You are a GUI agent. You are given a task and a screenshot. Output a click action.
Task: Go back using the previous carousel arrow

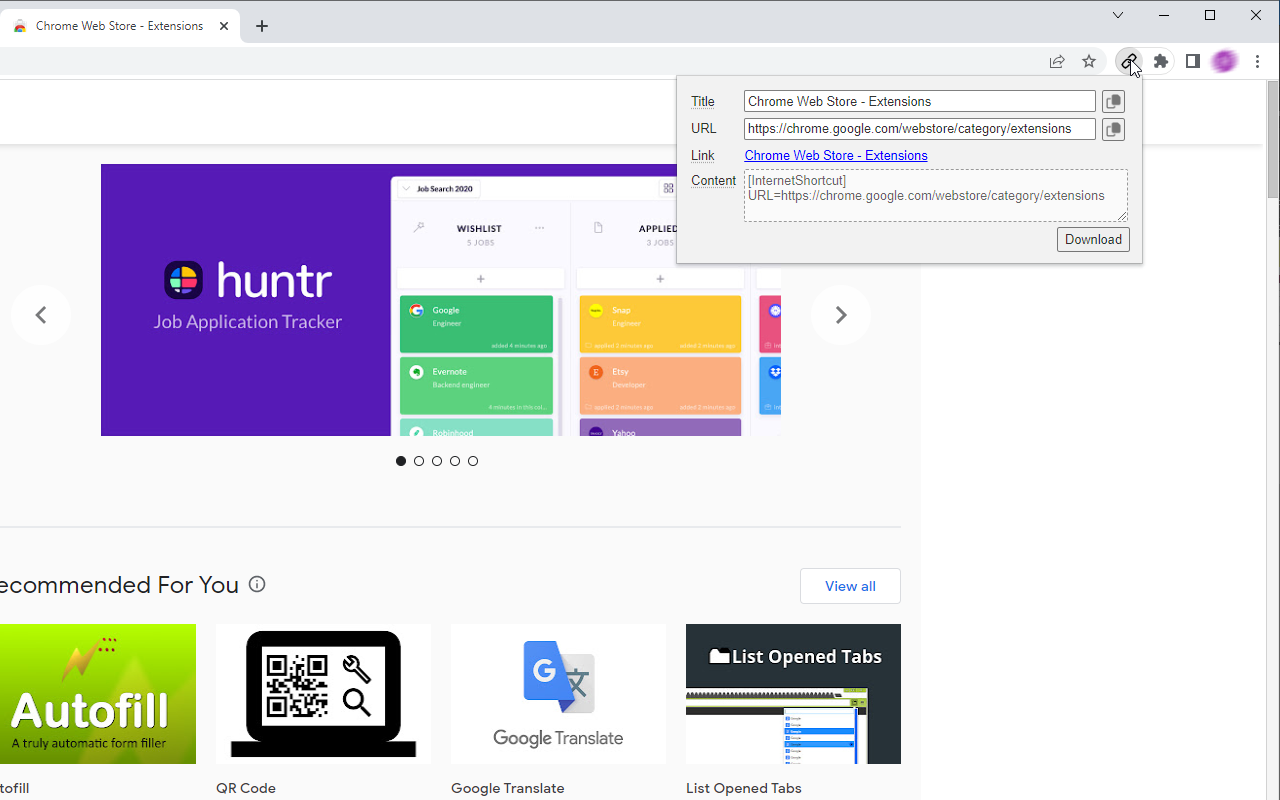[40, 315]
